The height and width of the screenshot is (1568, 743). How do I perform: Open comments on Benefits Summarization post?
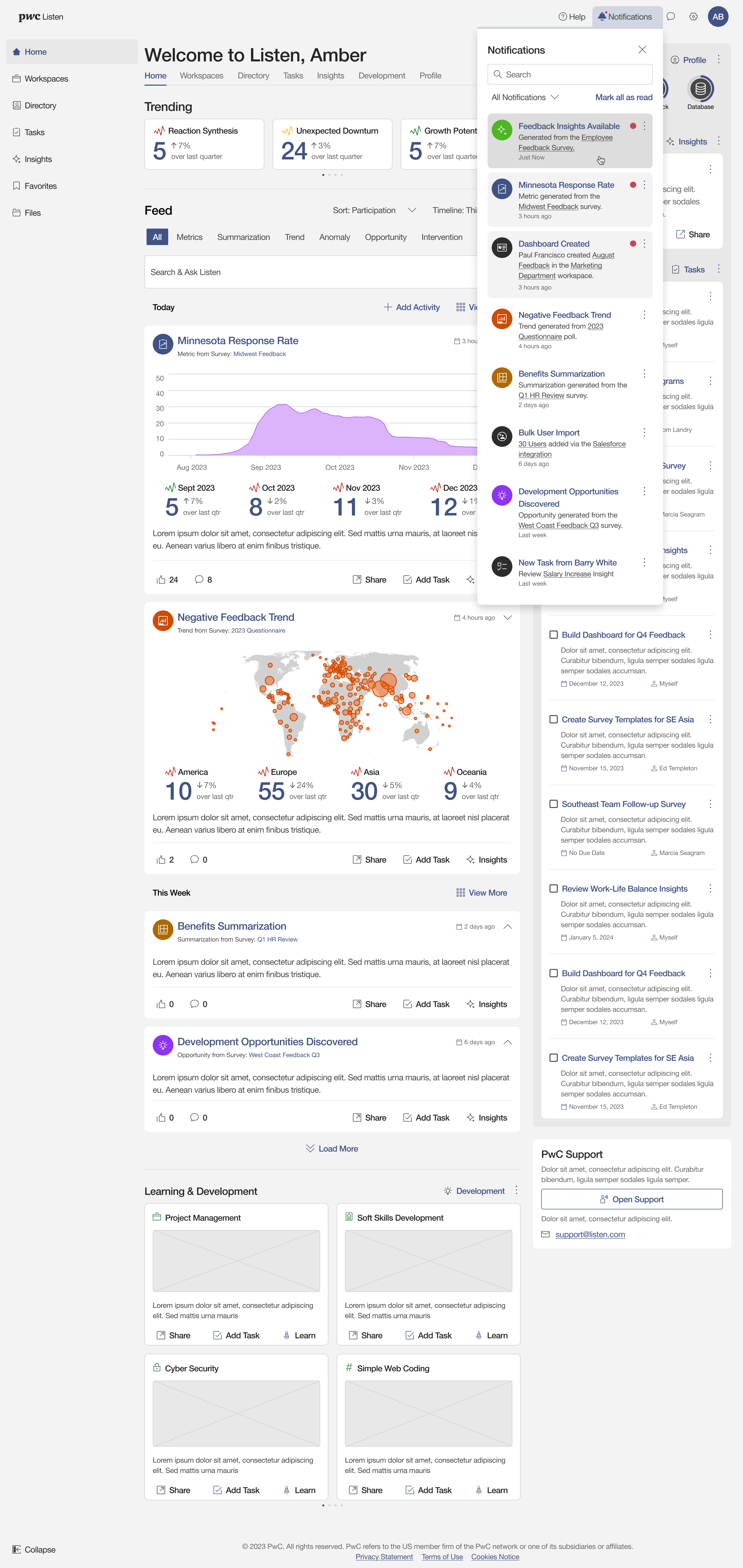[x=195, y=1004]
